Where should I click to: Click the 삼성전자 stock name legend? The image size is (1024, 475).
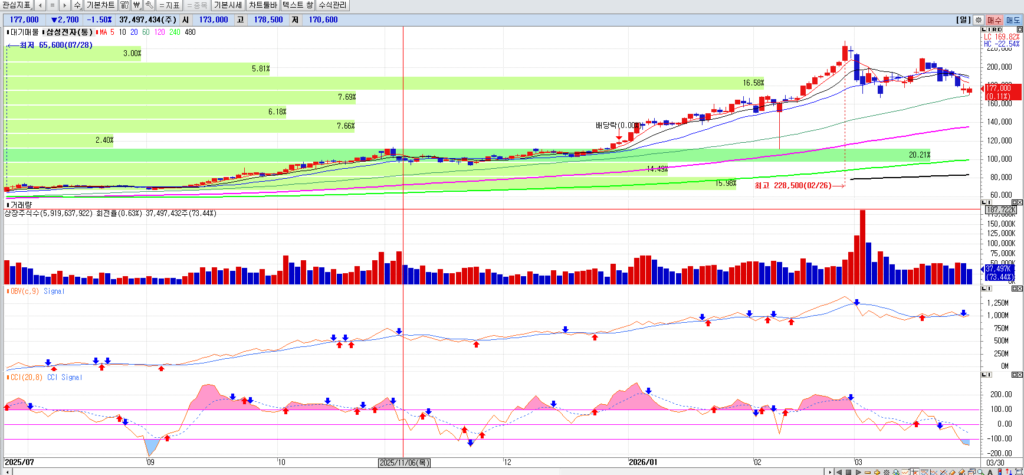(x=67, y=32)
